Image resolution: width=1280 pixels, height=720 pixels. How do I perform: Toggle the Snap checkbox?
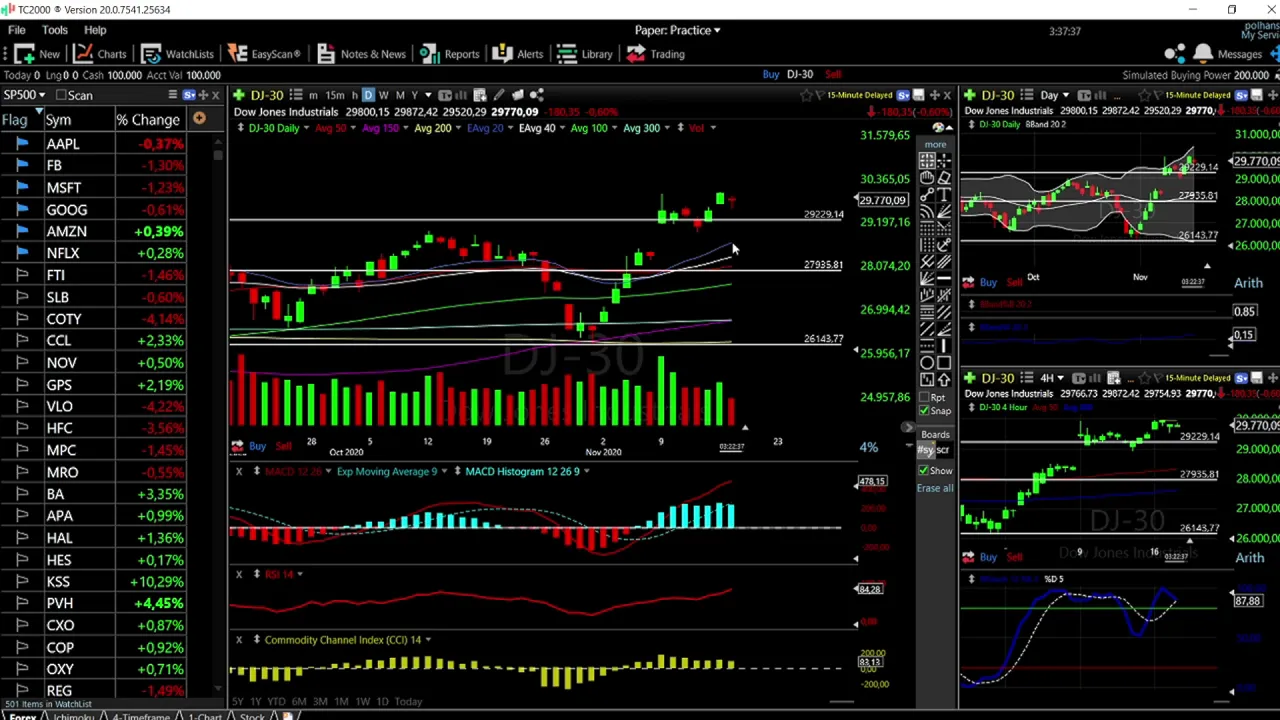tap(924, 411)
